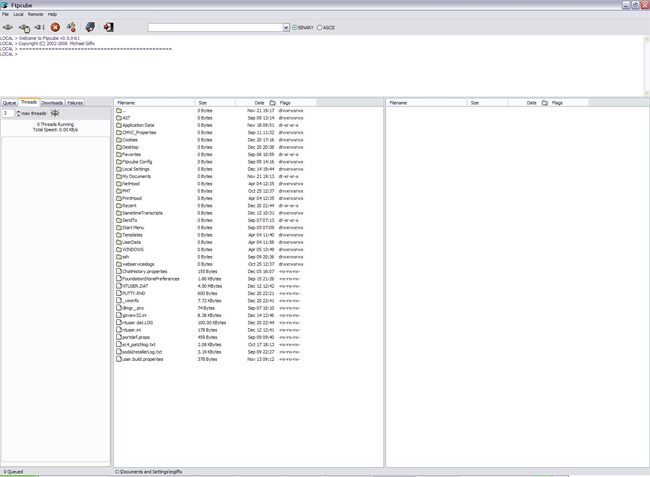Switch to the Downloads tab

point(52,103)
